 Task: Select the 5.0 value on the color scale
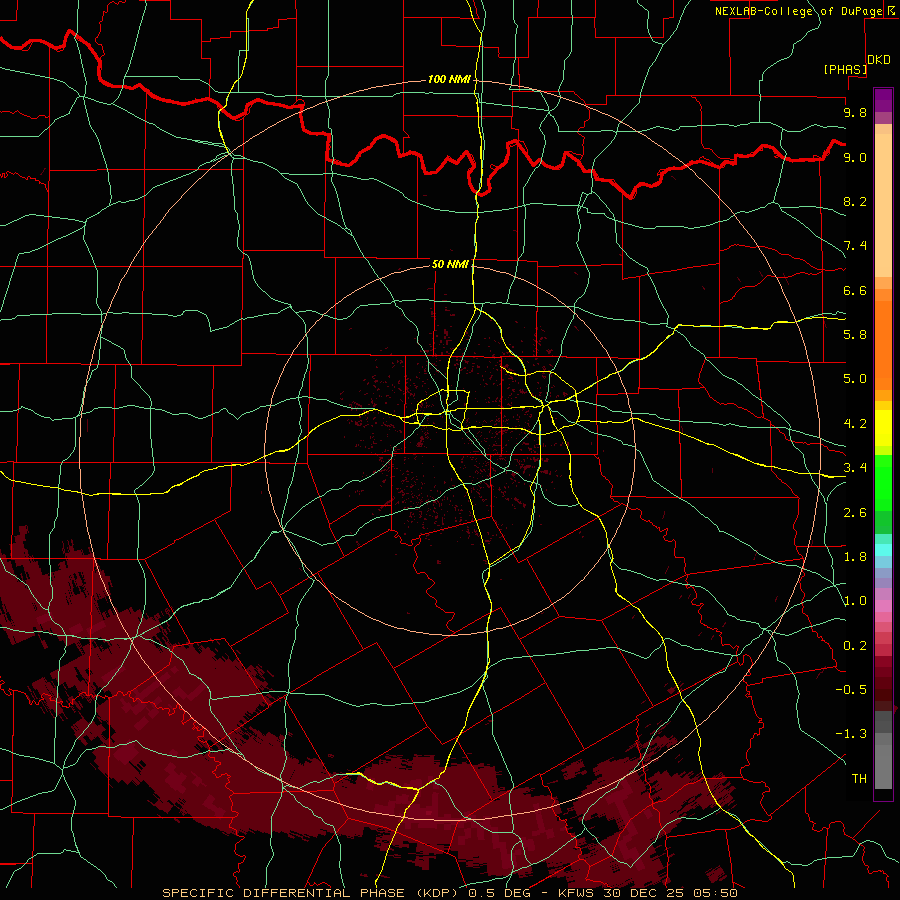tap(855, 379)
